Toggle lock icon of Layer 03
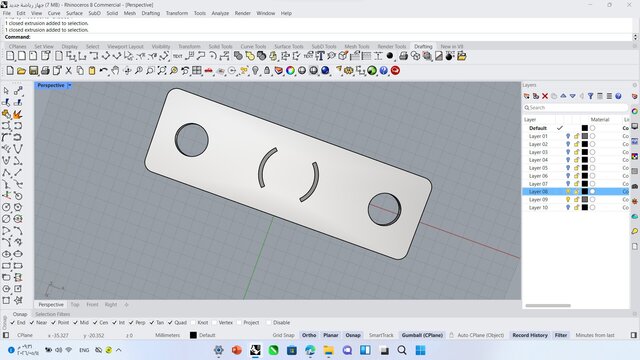The image size is (640, 360). [576, 152]
